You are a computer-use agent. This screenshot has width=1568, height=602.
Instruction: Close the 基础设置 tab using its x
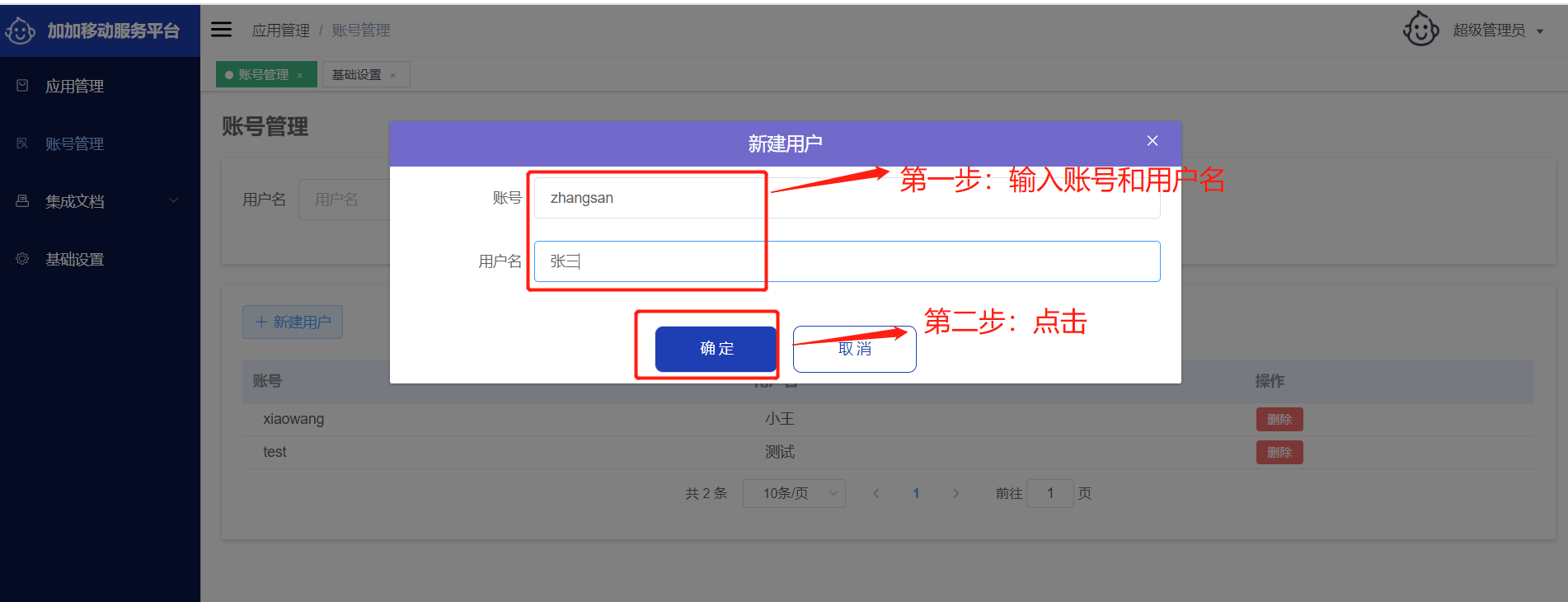coord(393,75)
